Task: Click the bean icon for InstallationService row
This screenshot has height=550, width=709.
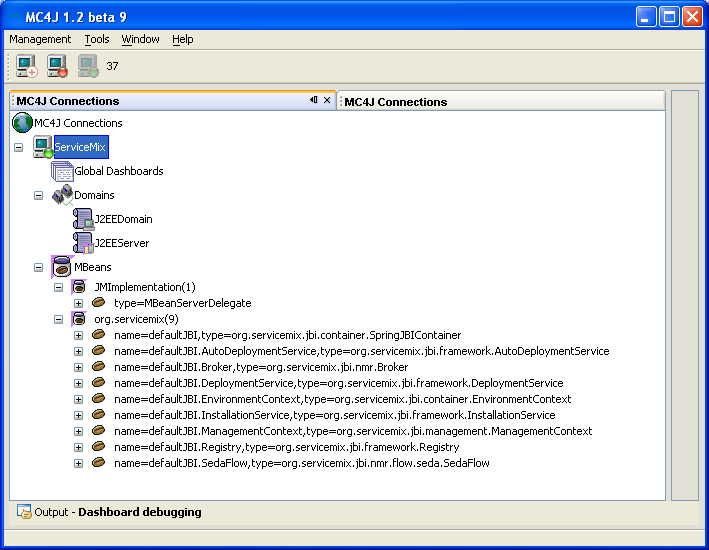Action: point(98,414)
